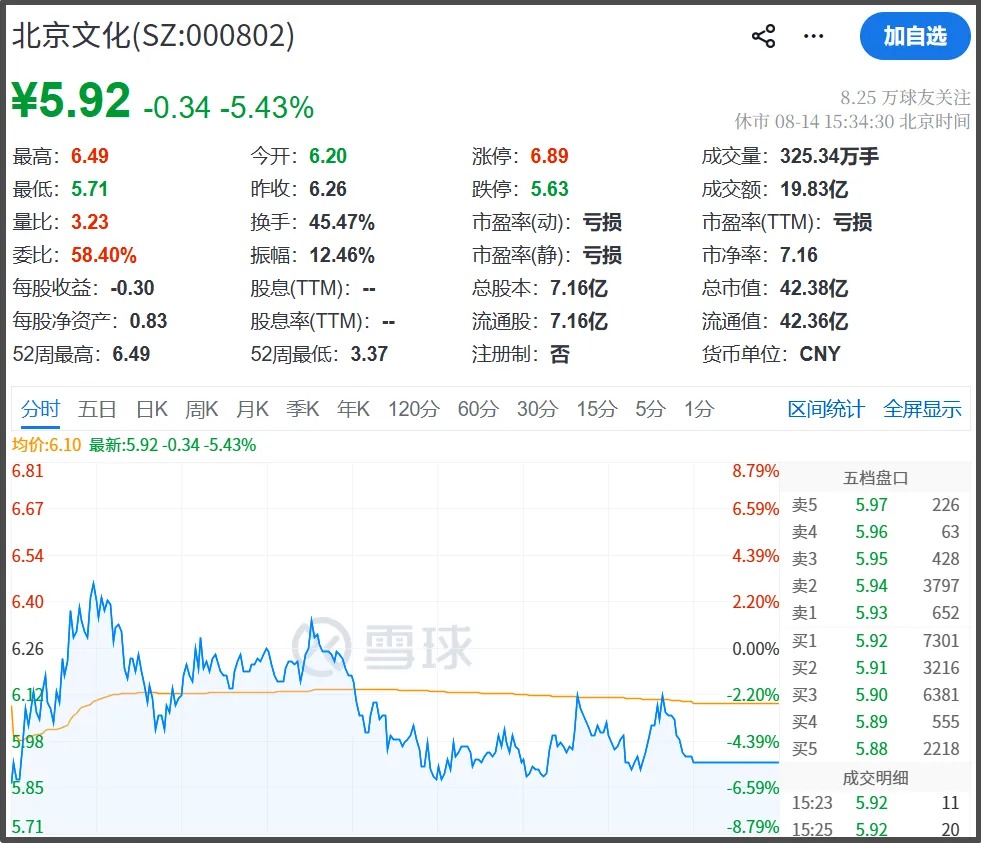The width and height of the screenshot is (981, 843).
Task: Click the share icon
Action: tap(763, 36)
